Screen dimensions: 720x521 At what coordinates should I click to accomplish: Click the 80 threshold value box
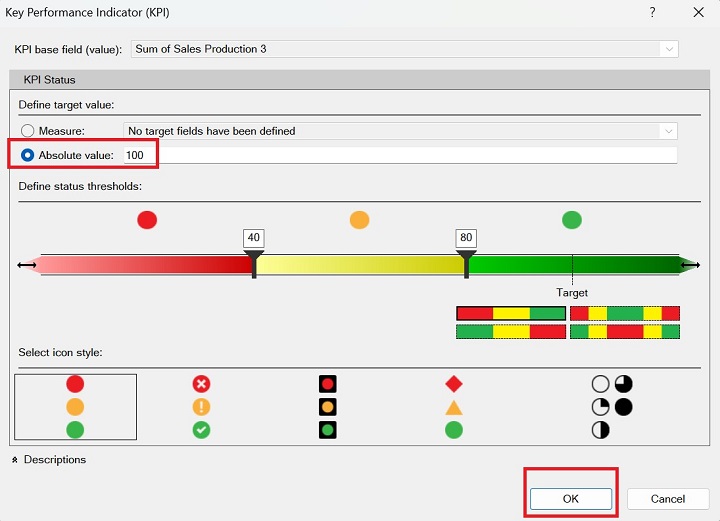(x=466, y=238)
